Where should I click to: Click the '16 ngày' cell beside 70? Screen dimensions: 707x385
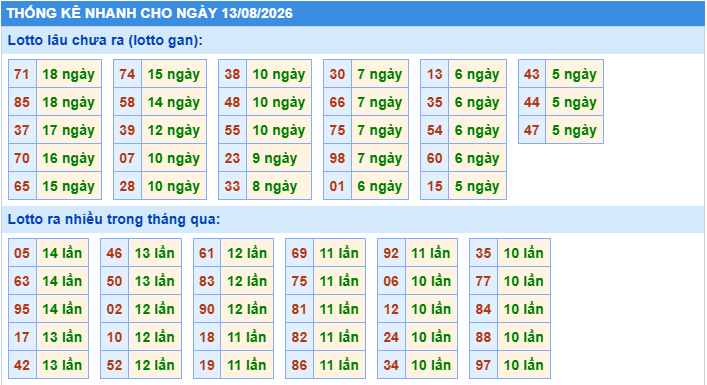tap(69, 158)
